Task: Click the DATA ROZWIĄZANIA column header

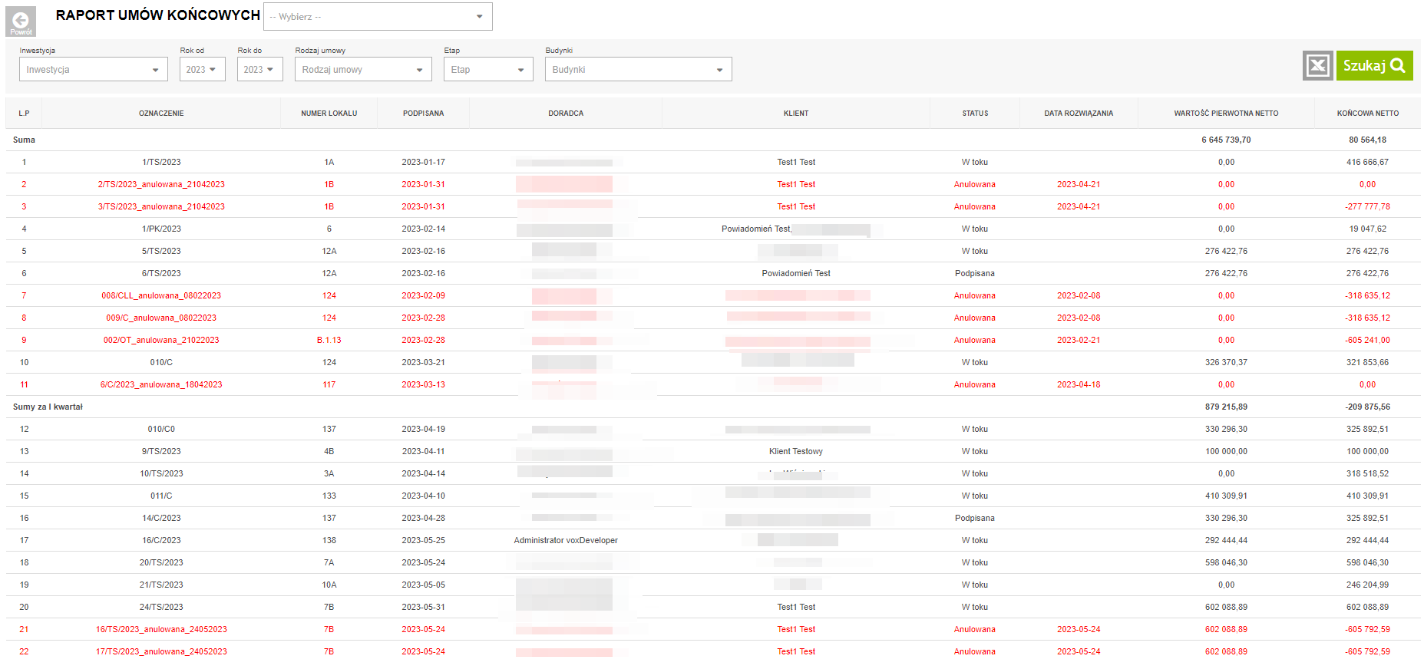Action: click(1079, 113)
